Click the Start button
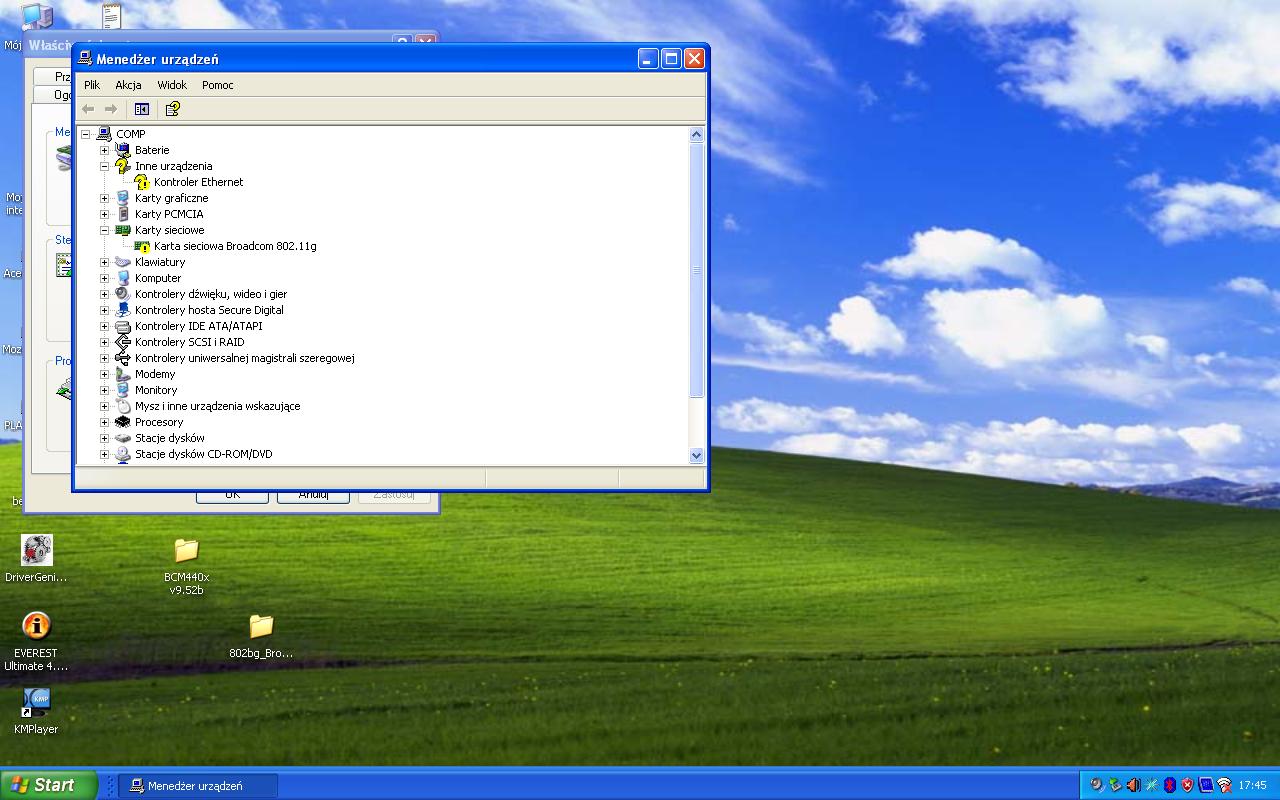Image resolution: width=1280 pixels, height=800 pixels. pos(49,785)
